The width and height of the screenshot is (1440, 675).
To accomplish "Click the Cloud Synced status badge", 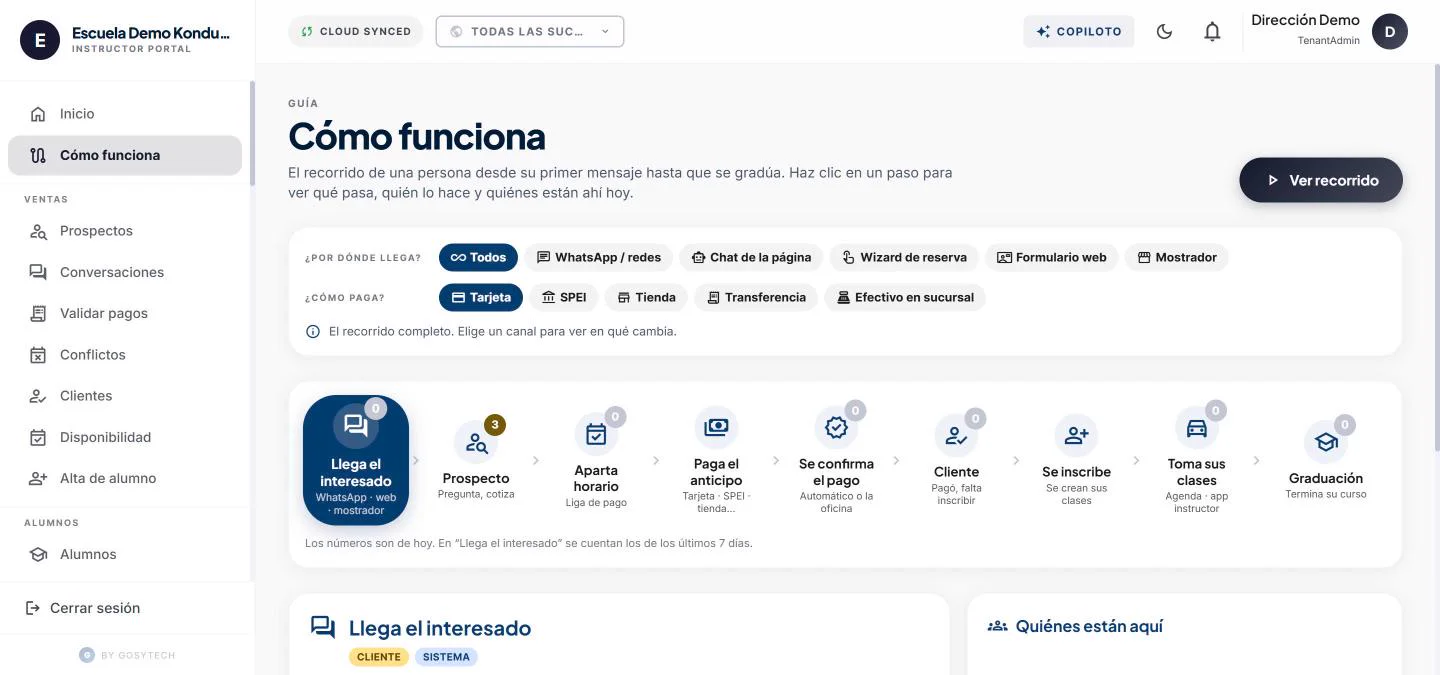I will (x=356, y=31).
